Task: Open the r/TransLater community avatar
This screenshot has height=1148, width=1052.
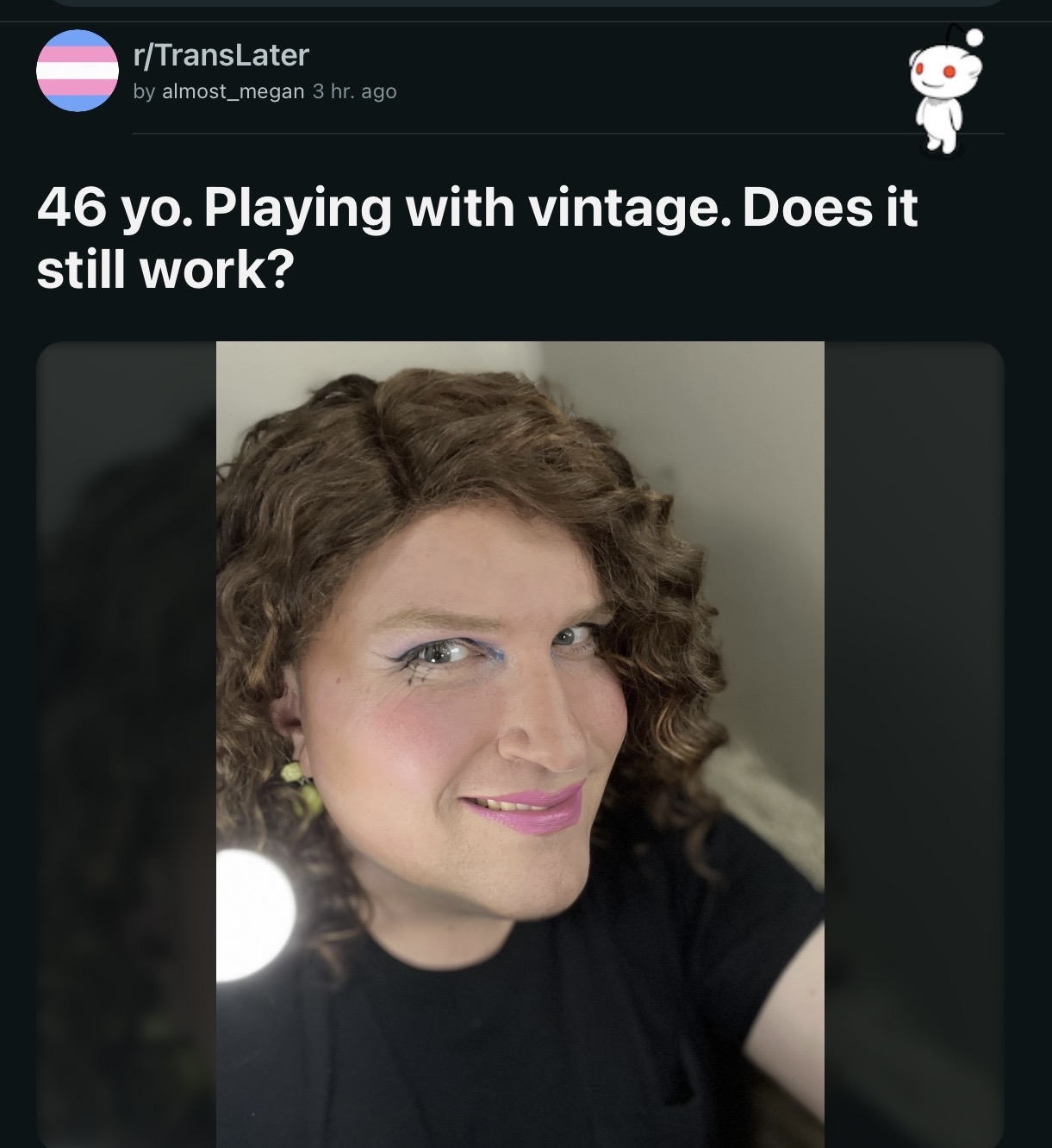Action: pos(78,71)
